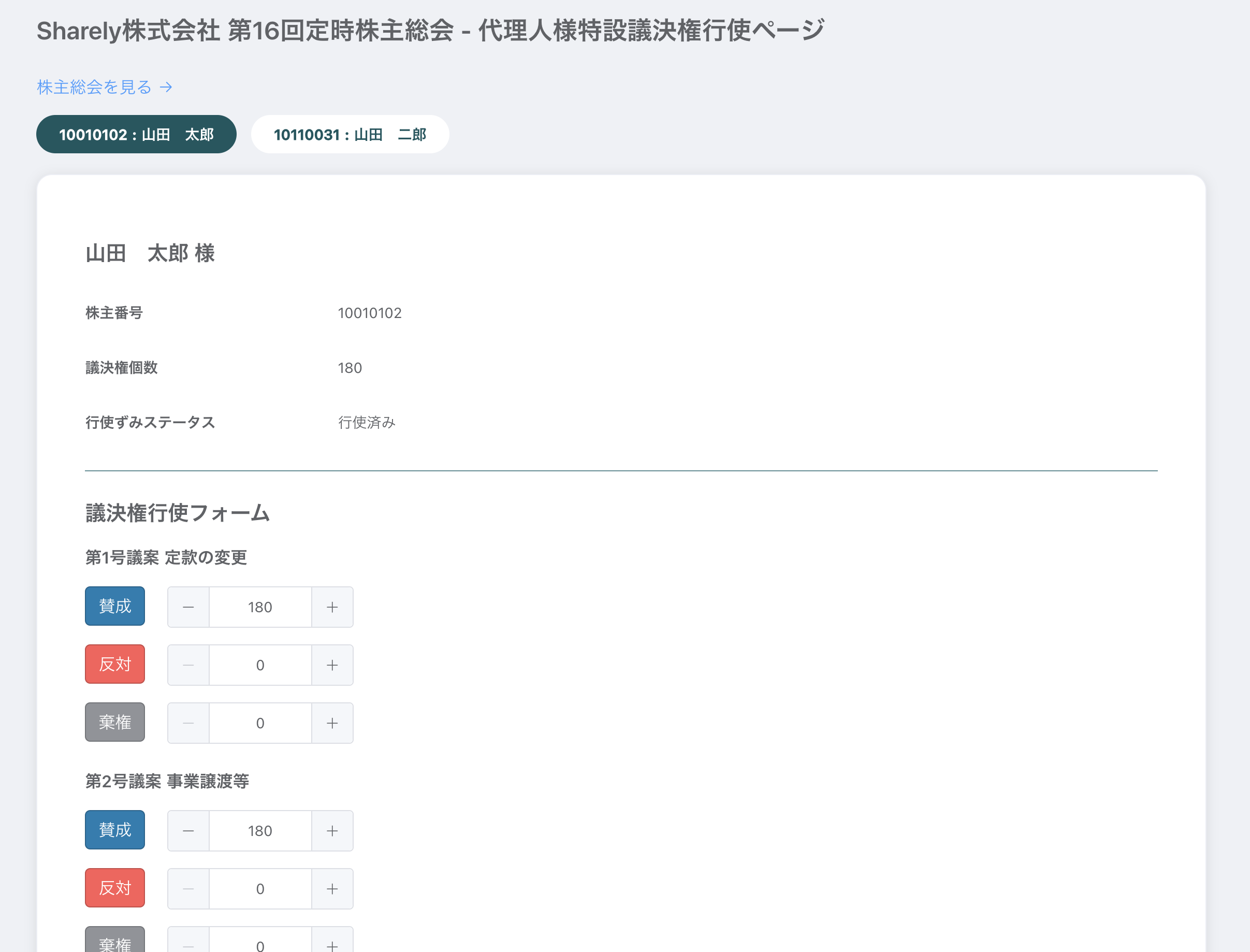Focus the 賛成 value field of 第2号議案

pos(260,831)
